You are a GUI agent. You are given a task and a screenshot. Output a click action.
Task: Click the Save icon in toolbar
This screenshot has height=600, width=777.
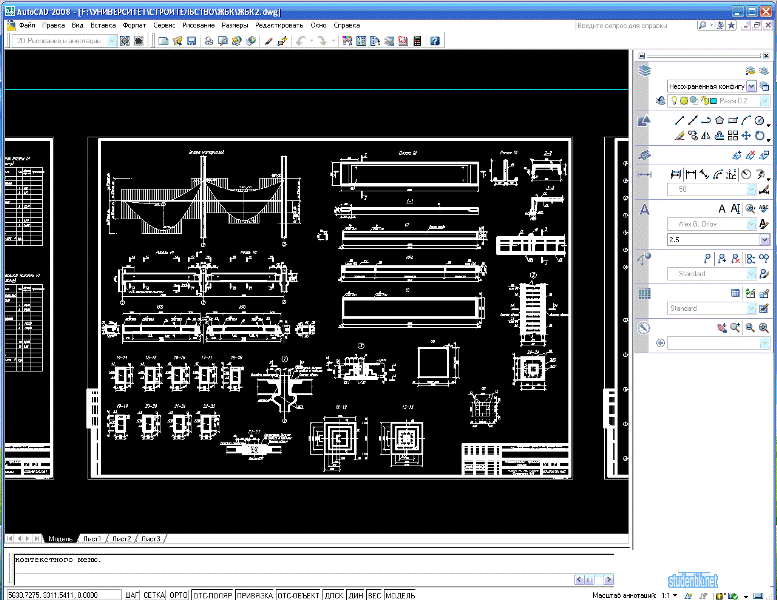pyautogui.click(x=191, y=41)
